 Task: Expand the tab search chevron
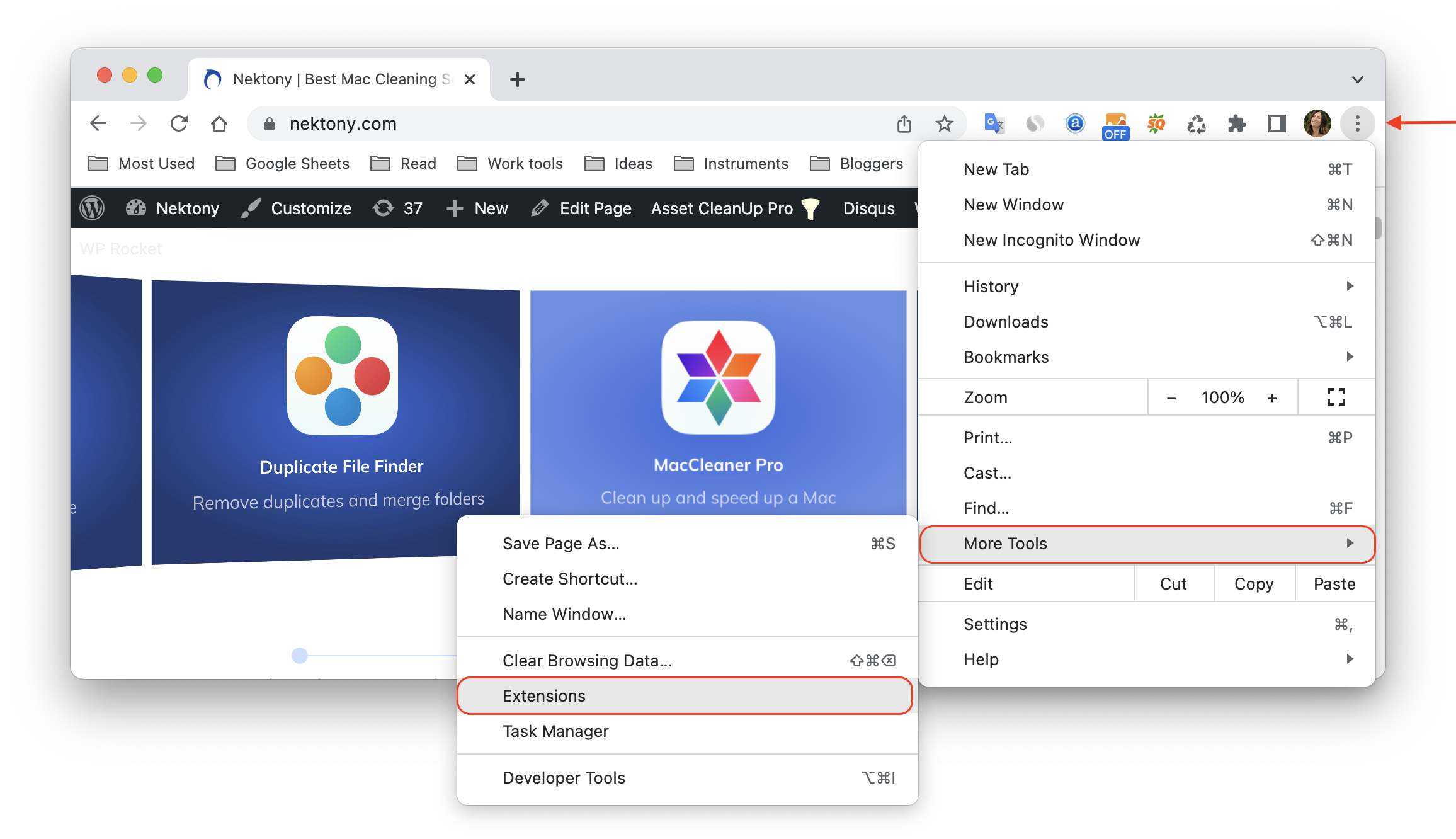tap(1358, 79)
